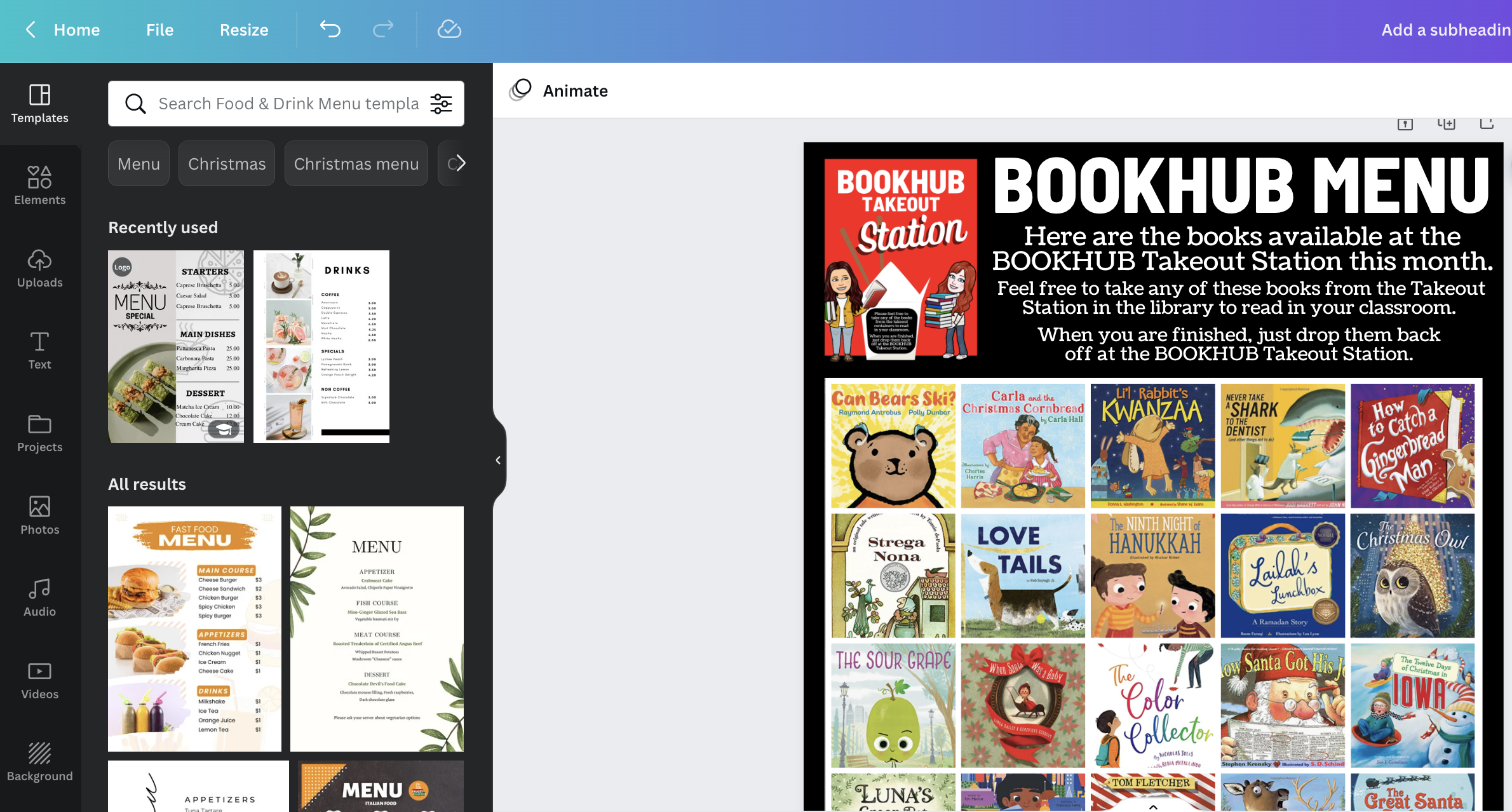This screenshot has width=1512, height=812.
Task: Select the Text tool
Action: pos(39,350)
